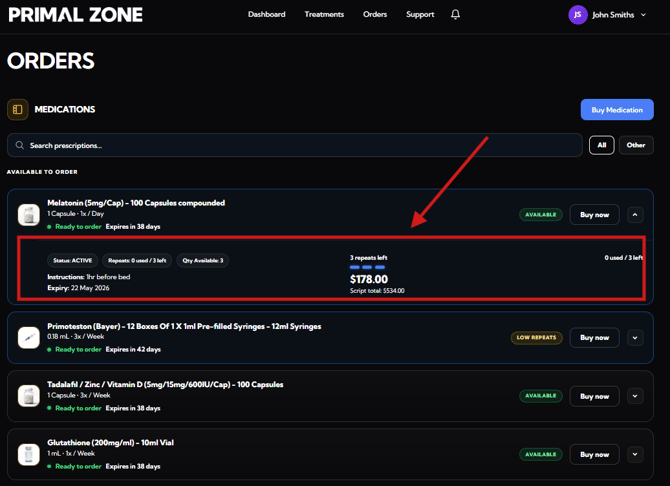Expand the Primoteston order details

point(635,338)
